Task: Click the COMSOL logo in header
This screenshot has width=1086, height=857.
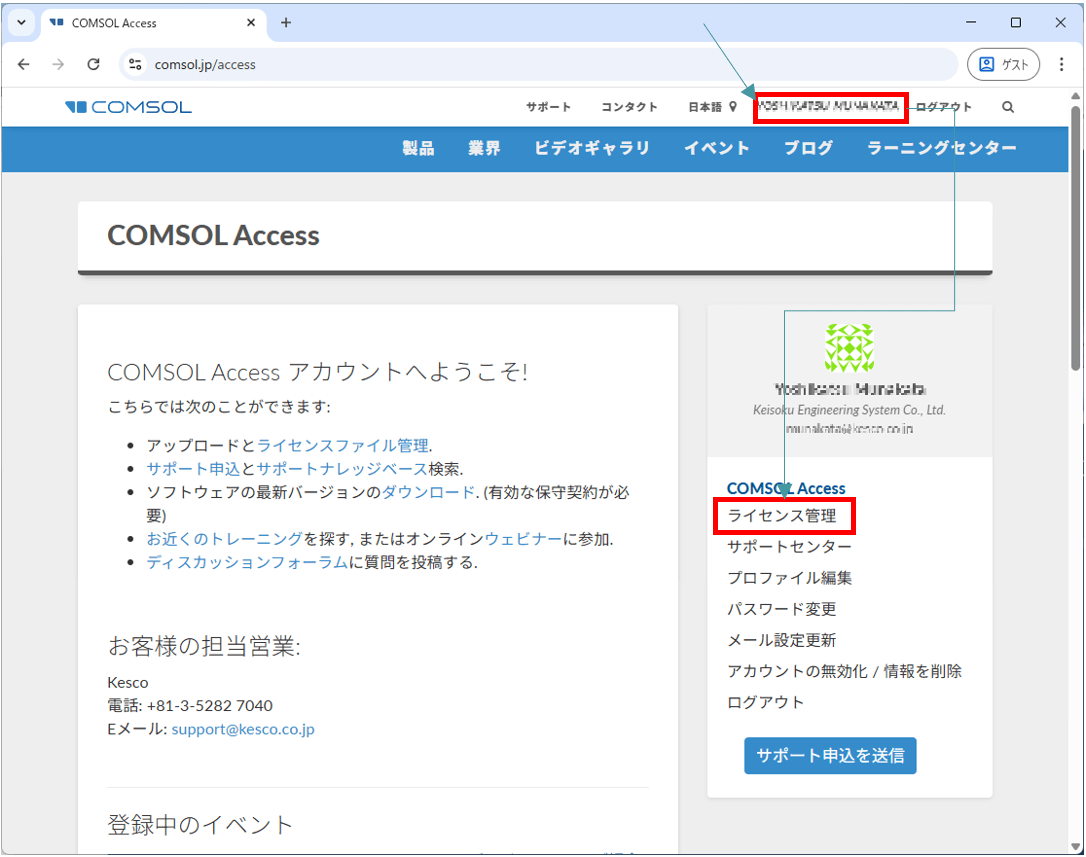Action: click(128, 107)
